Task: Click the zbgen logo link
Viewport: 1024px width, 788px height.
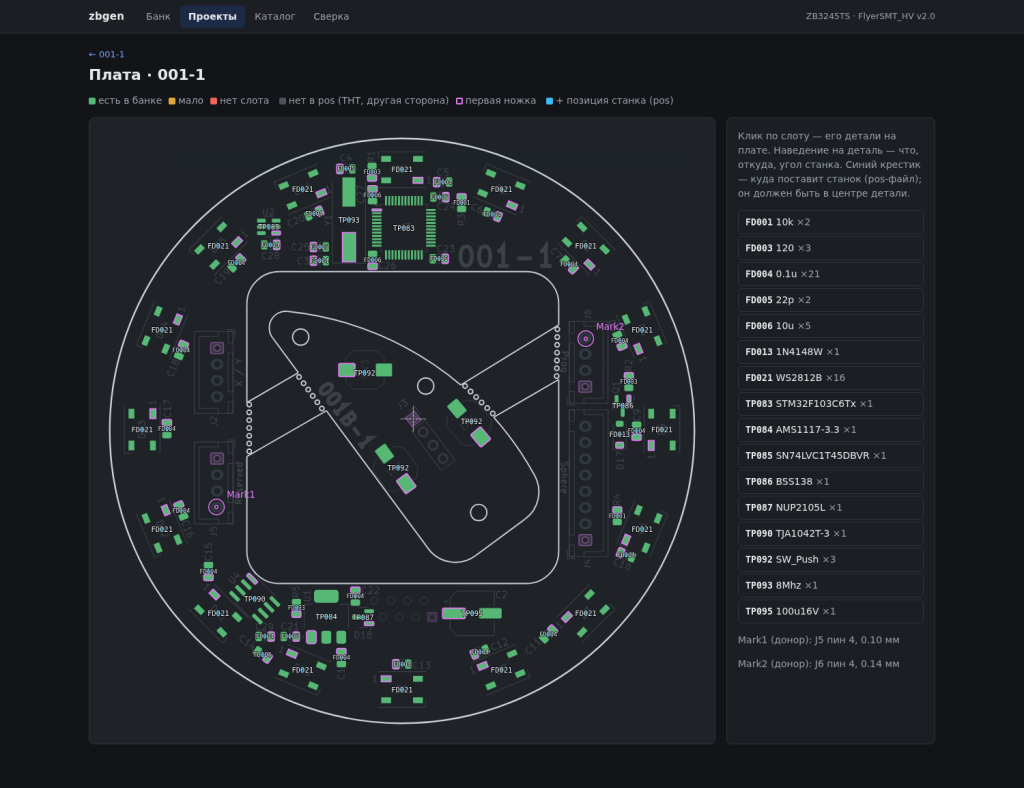Action: pos(106,16)
